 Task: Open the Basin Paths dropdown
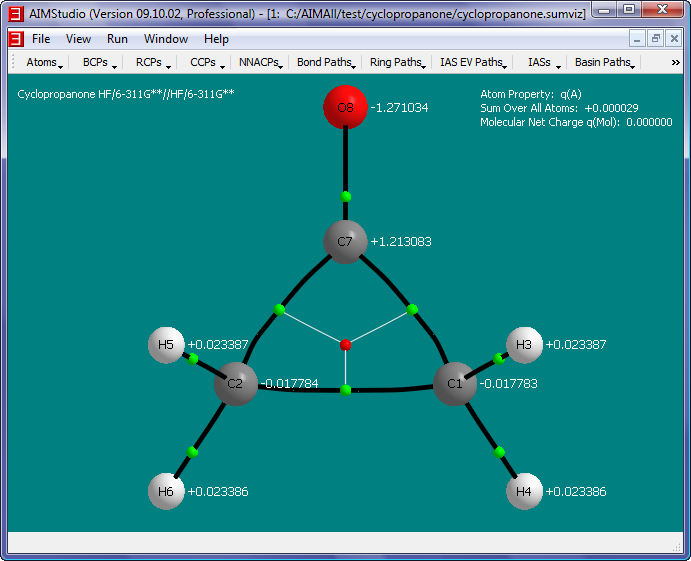[605, 63]
